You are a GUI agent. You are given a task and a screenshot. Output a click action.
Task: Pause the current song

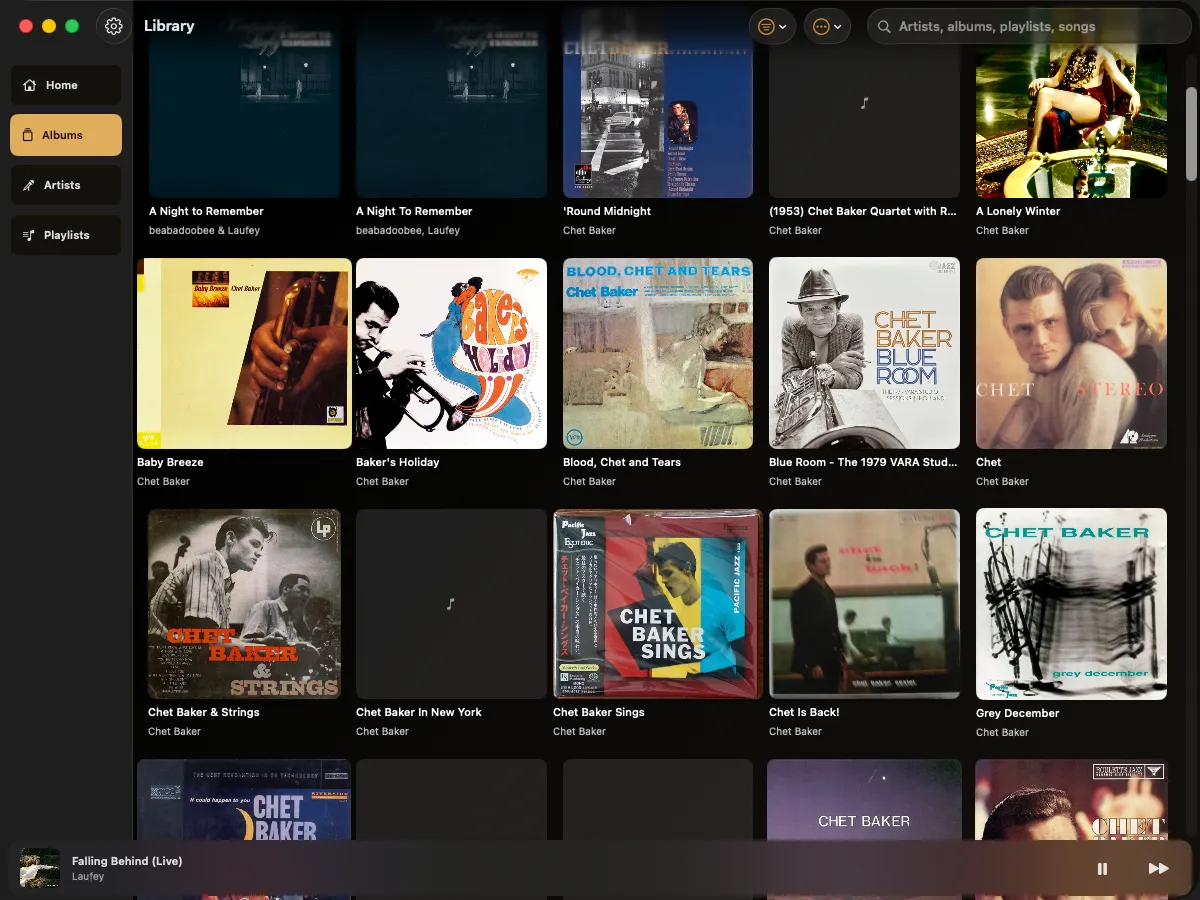[1102, 868]
